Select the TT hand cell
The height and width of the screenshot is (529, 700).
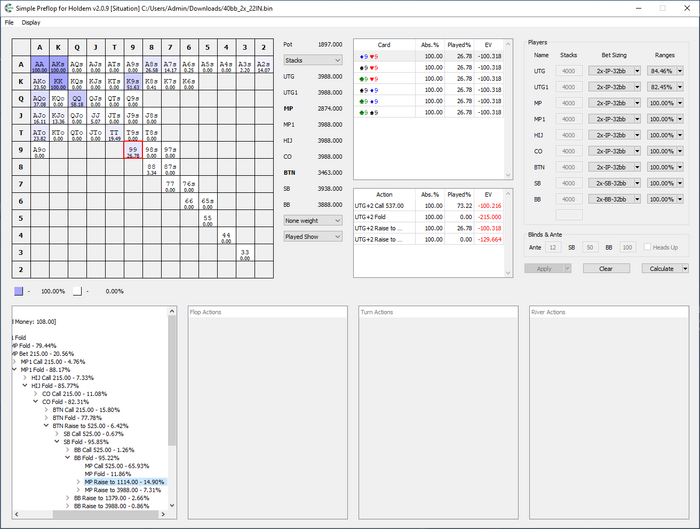point(114,133)
